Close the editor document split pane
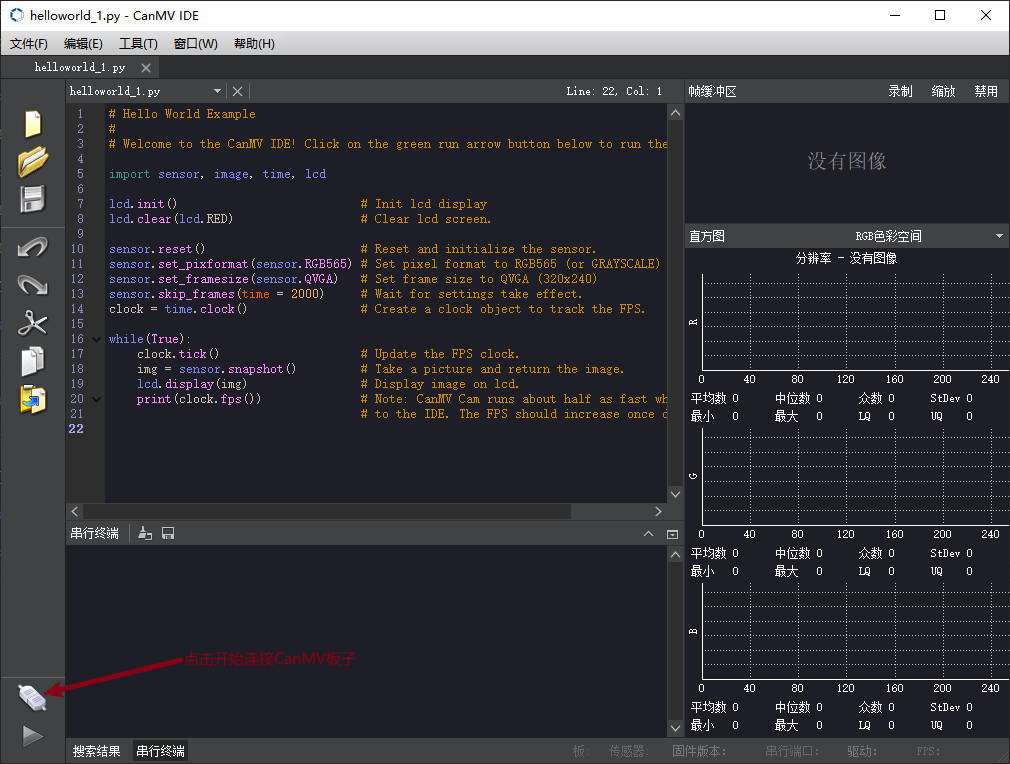The height and width of the screenshot is (764, 1010). (x=238, y=91)
